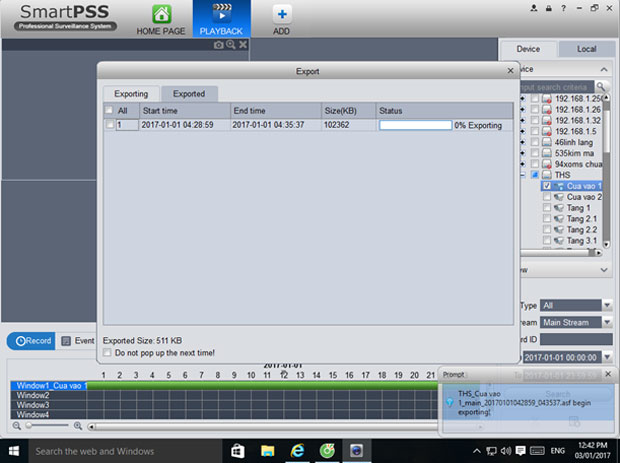Click the timeline zoom slider handle
This screenshot has height=463, width=620.
[28, 425]
